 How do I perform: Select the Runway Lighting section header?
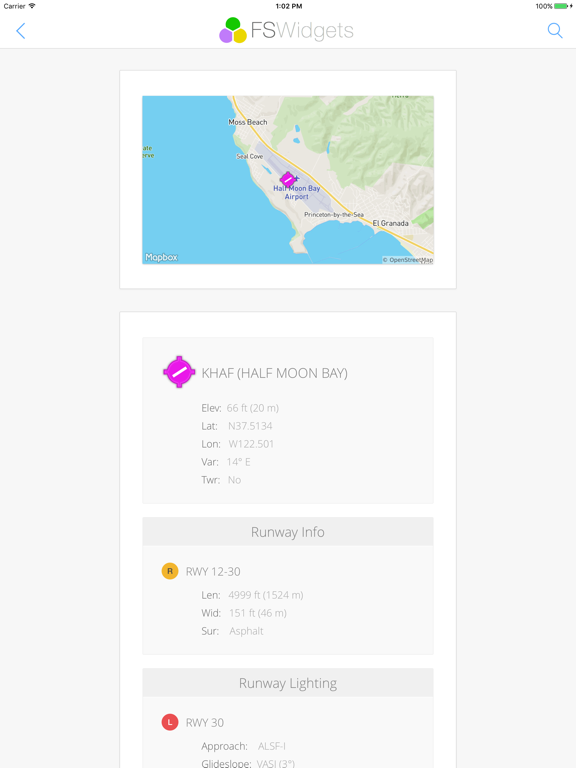coord(288,683)
